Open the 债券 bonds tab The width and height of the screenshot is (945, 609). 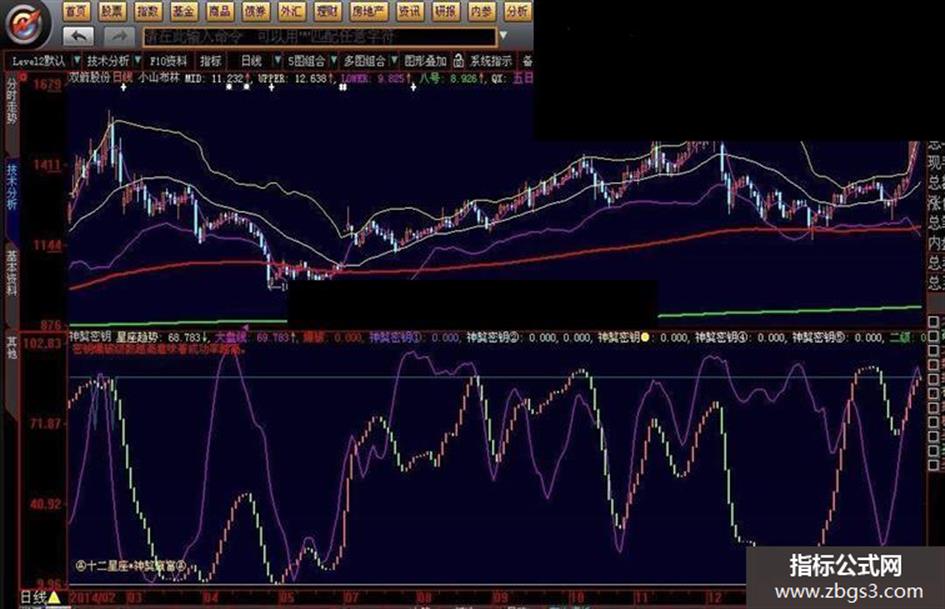[x=255, y=11]
